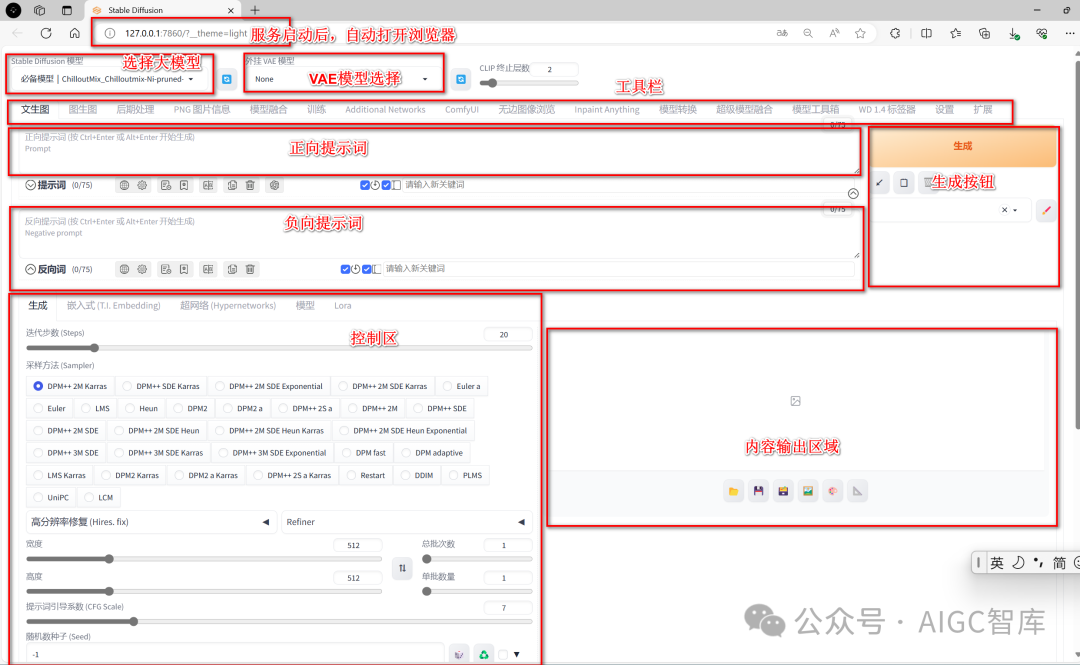Open browser extensions puzzle icon
Screen dimensions: 1080x665
click(895, 33)
